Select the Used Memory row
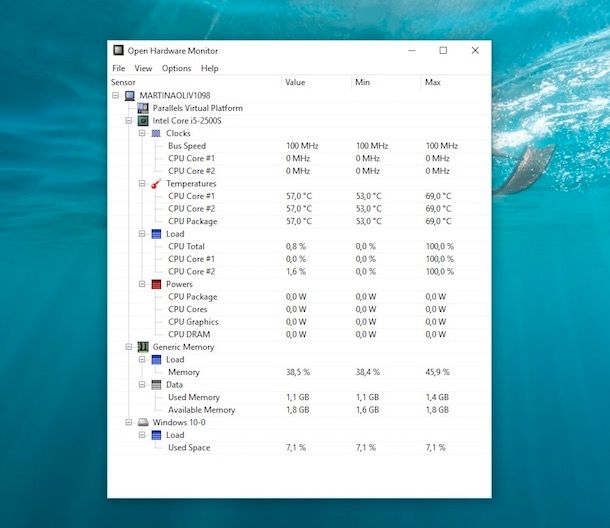This screenshot has width=610, height=528. click(299, 397)
